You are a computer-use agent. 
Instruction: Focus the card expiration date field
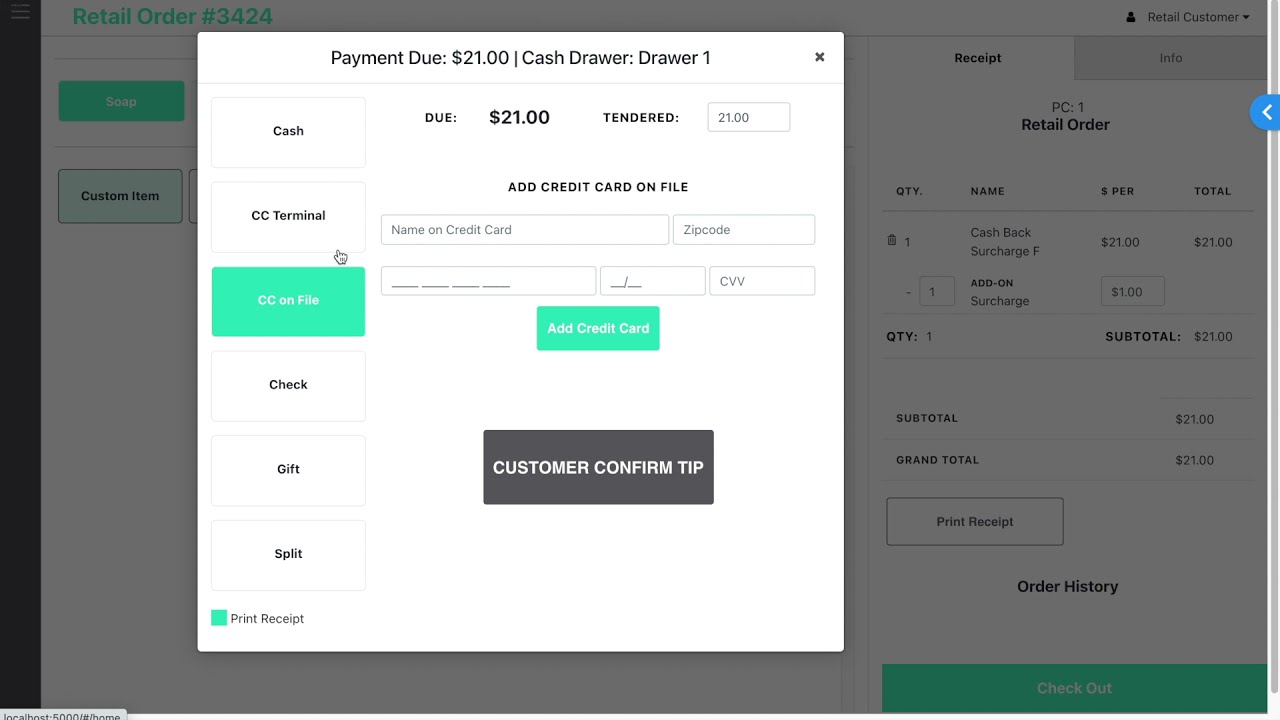point(652,281)
